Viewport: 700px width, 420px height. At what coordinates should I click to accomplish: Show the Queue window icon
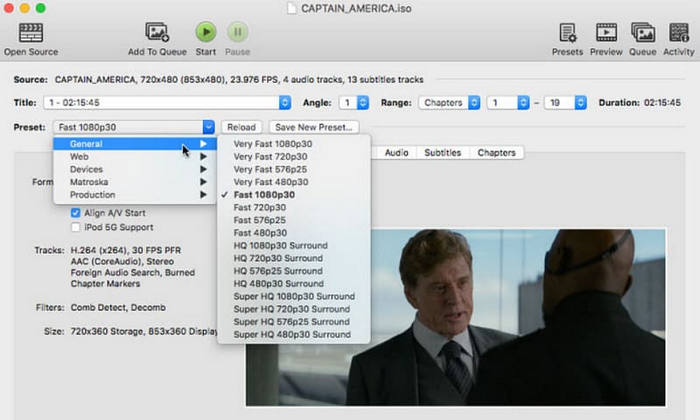(643, 33)
